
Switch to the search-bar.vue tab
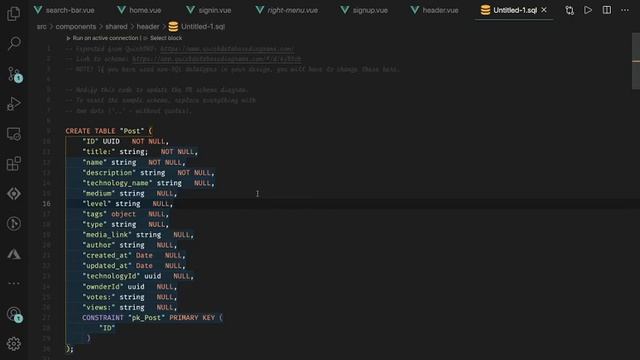coord(64,10)
